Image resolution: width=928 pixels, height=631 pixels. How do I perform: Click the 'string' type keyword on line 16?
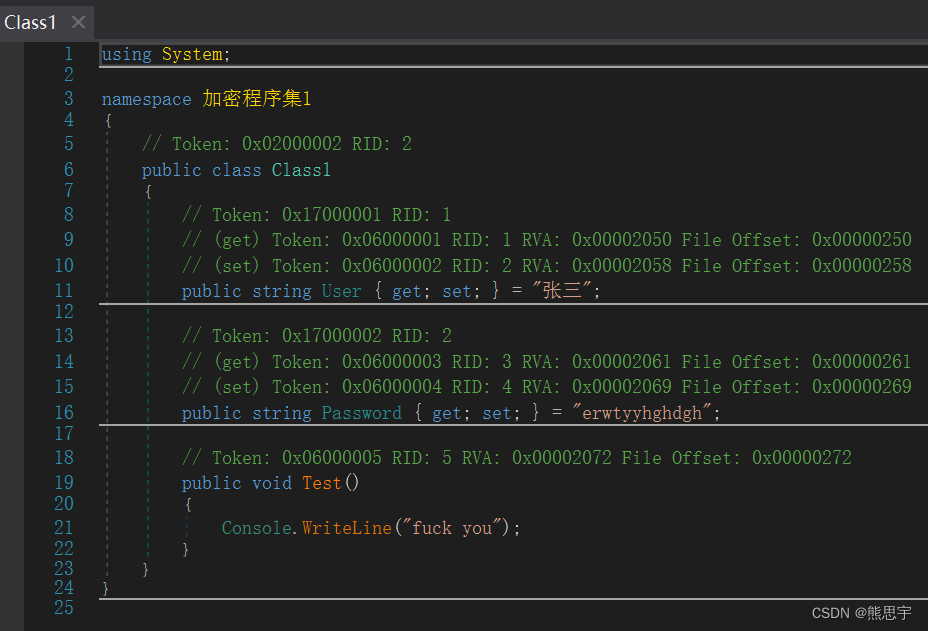[x=282, y=413]
